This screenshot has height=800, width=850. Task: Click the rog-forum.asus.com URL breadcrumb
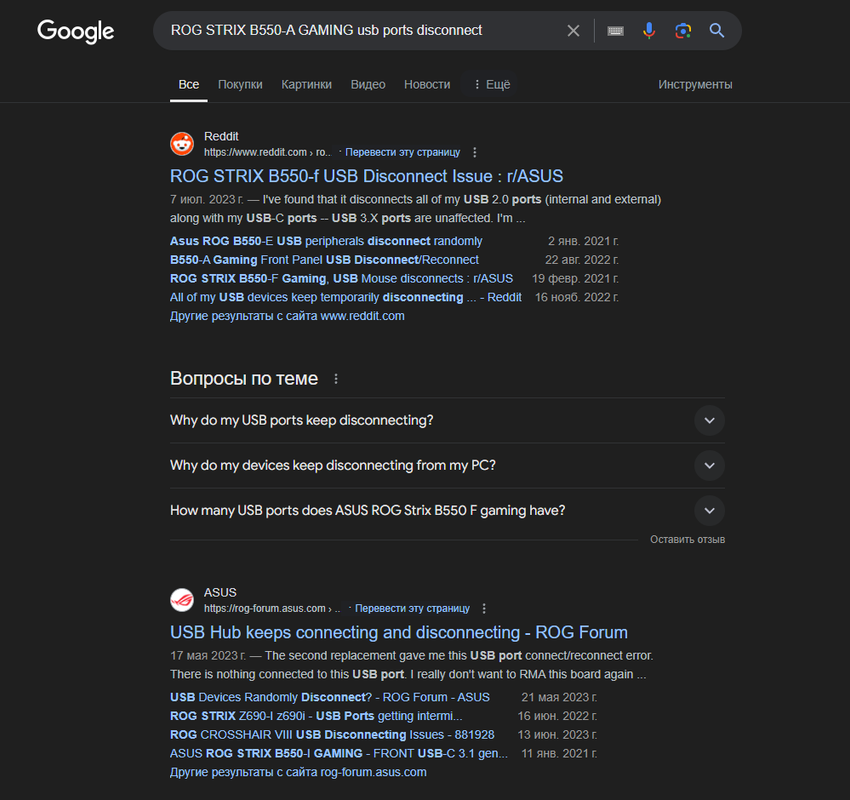pyautogui.click(x=272, y=609)
